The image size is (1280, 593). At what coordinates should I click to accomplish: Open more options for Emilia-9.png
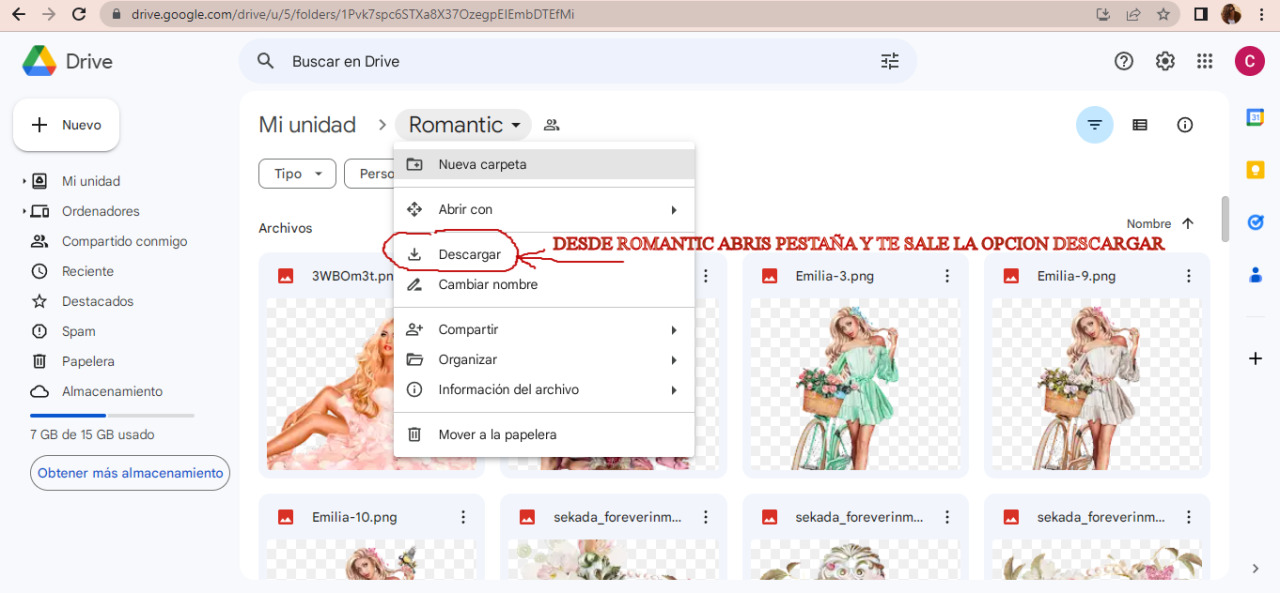(1189, 276)
